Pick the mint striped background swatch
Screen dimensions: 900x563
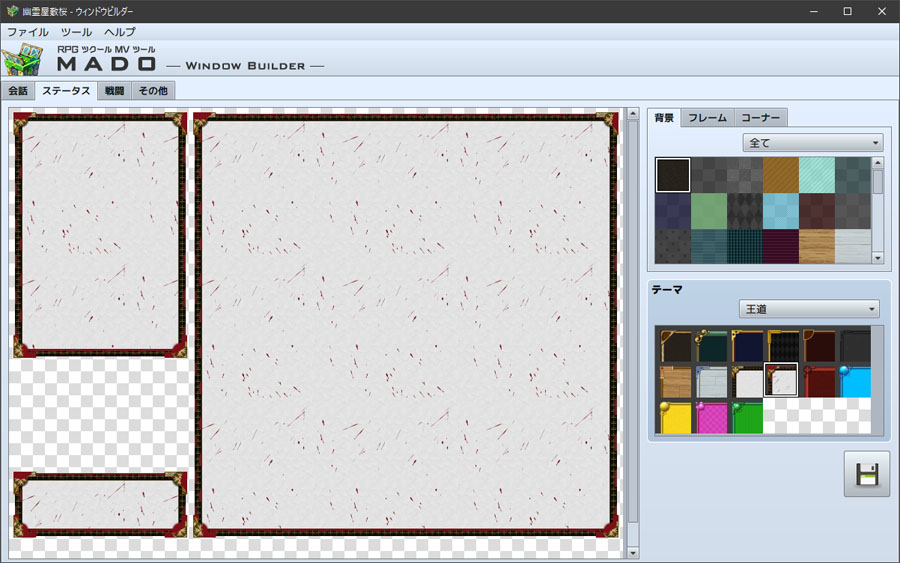point(817,175)
